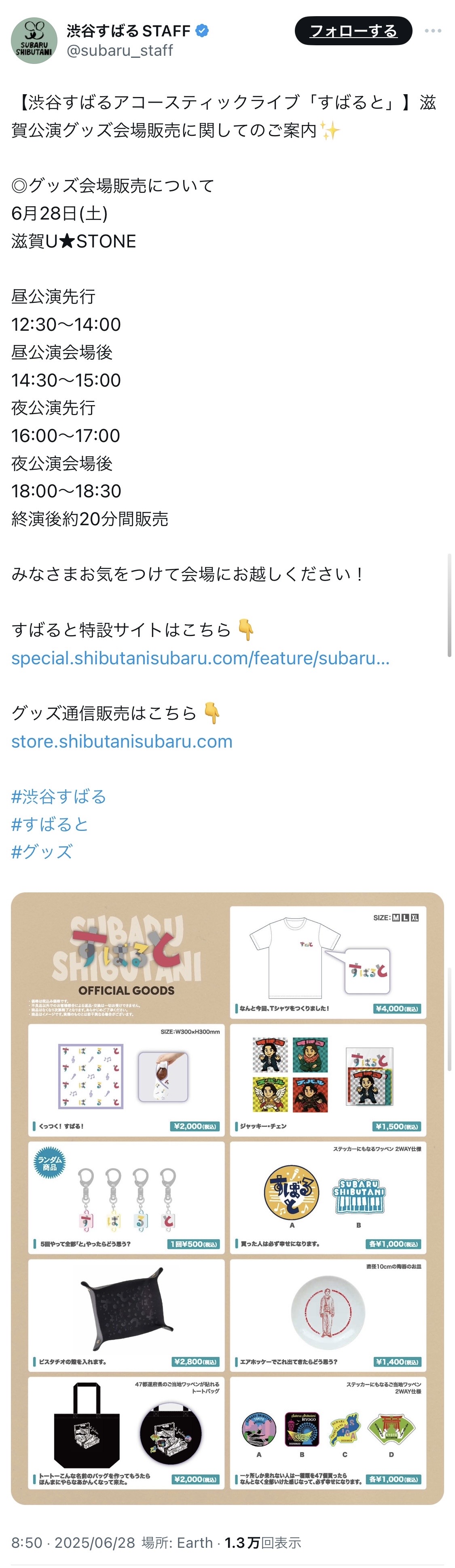Tap the ランダム商品 keychain item panel
Screen dimensions: 455x1568
click(127, 1197)
